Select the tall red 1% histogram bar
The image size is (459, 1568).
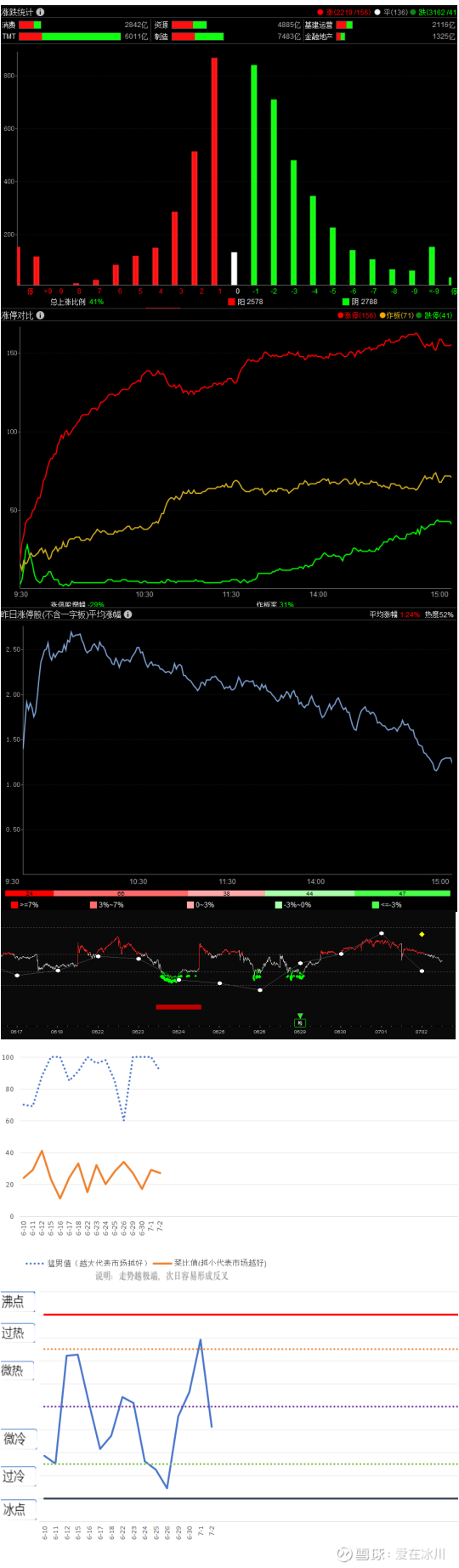(x=214, y=172)
